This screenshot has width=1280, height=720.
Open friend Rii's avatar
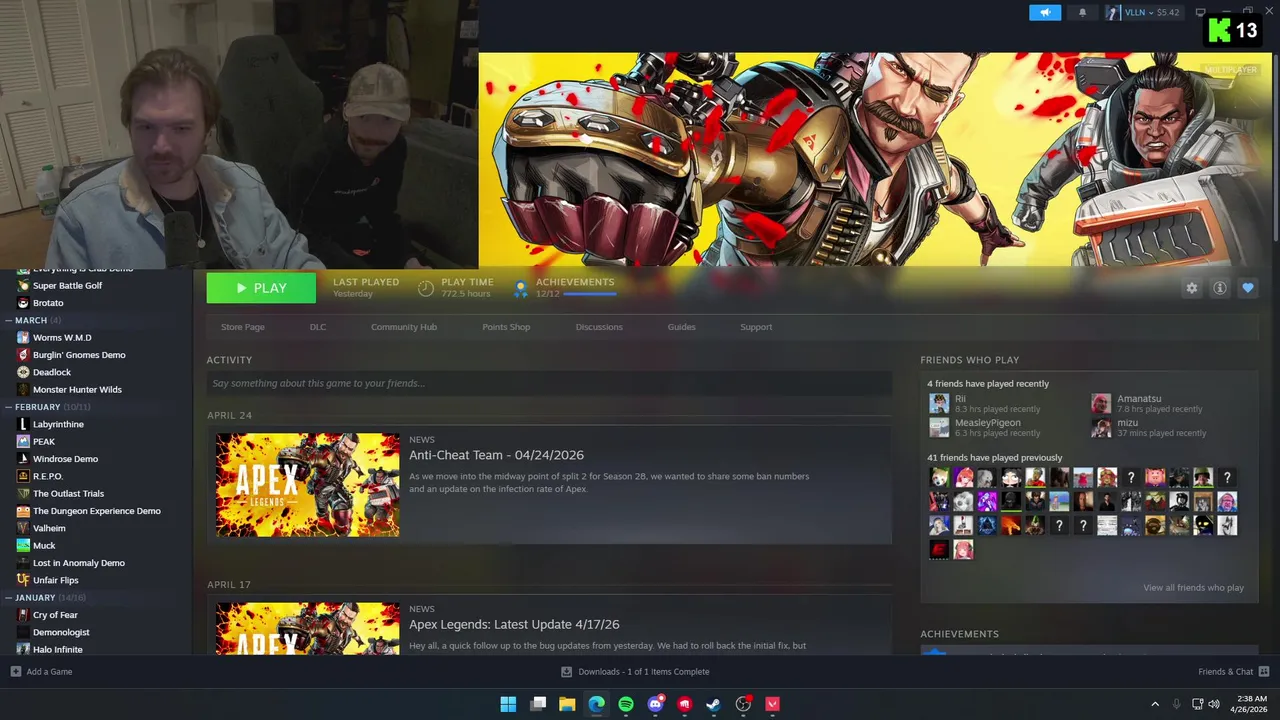click(939, 403)
